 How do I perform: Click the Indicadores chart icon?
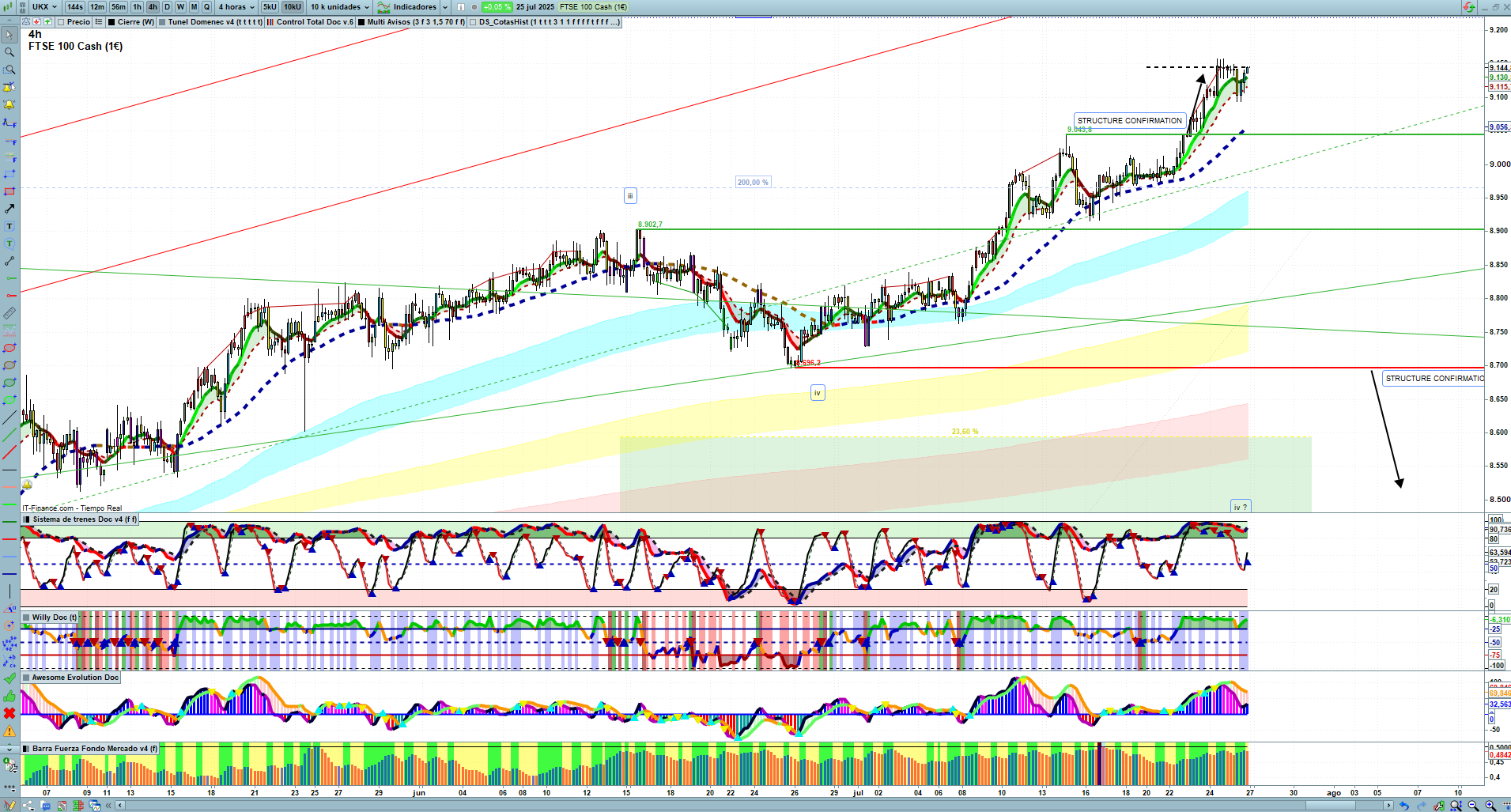(x=383, y=7)
